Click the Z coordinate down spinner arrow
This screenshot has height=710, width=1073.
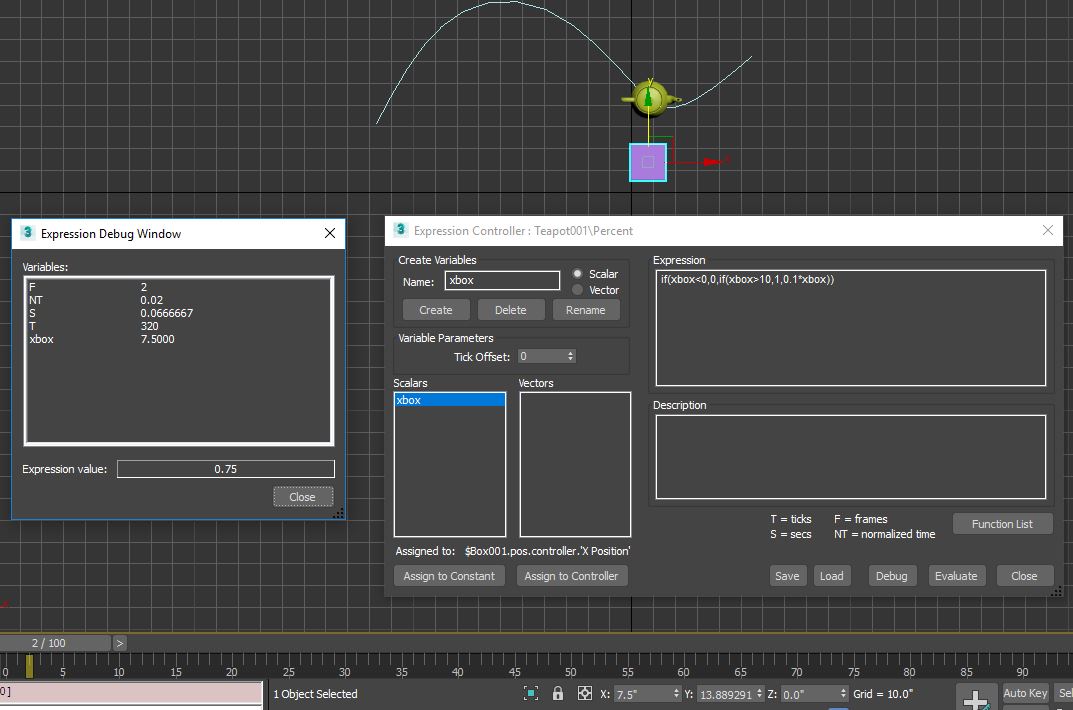pos(841,697)
